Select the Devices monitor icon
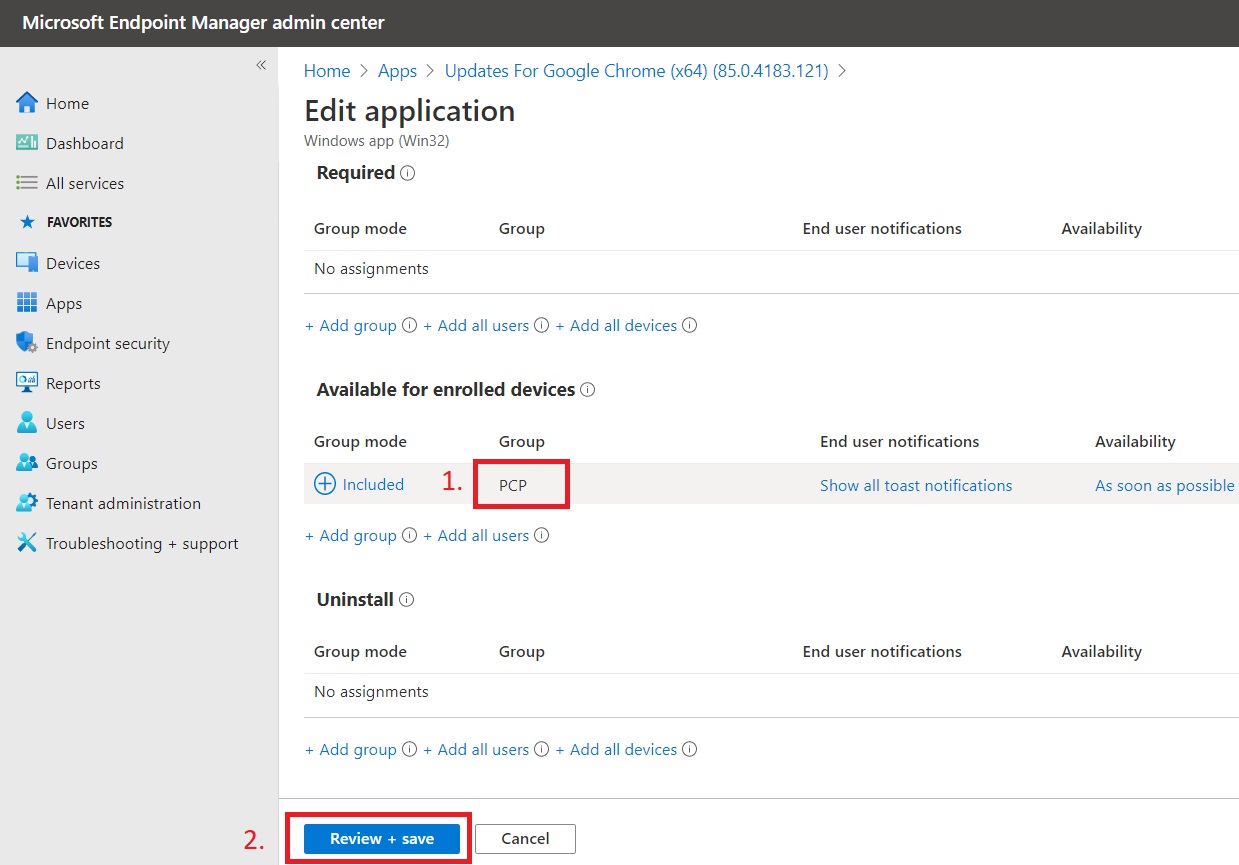Image resolution: width=1239 pixels, height=865 pixels. [27, 263]
